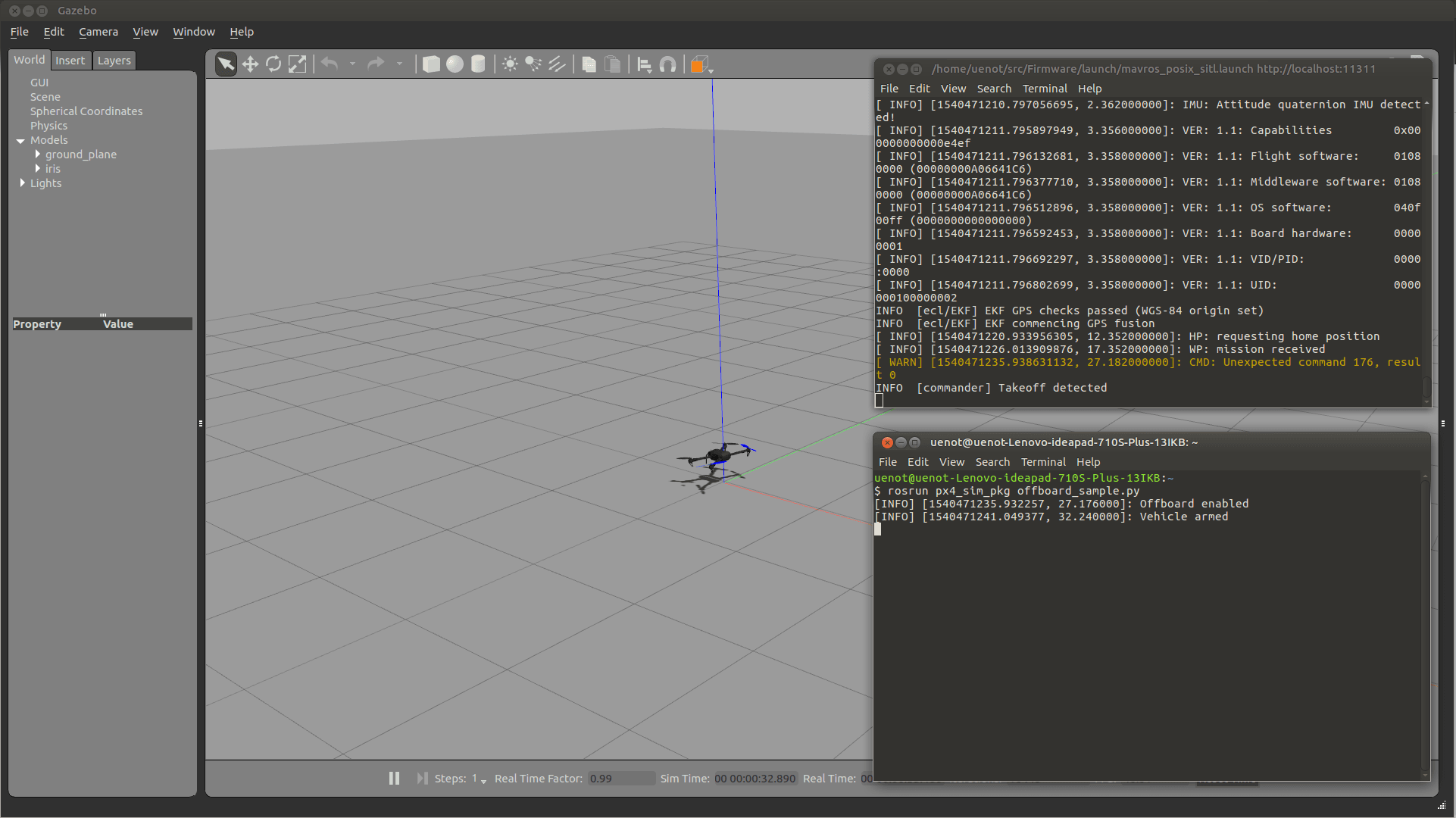
Task: Open Gazebo Edit menu
Action: tap(53, 32)
